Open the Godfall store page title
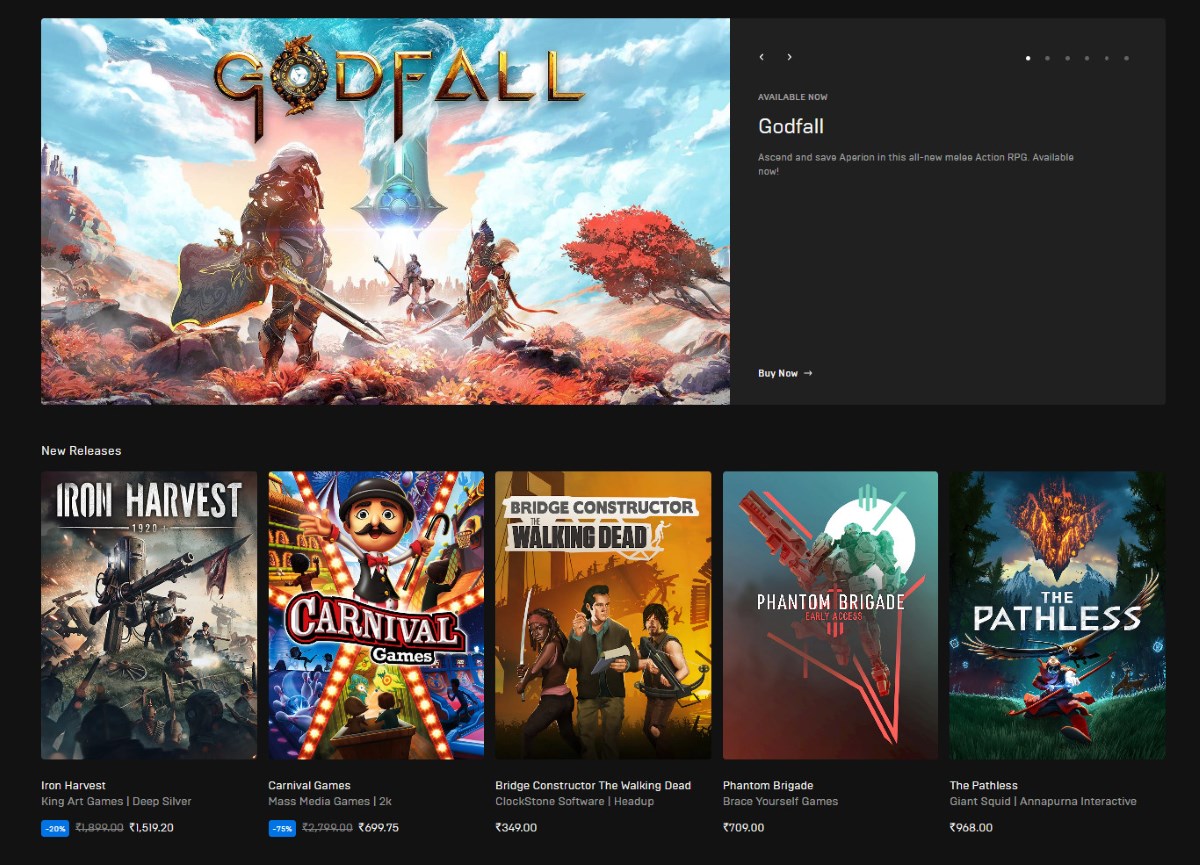Image resolution: width=1200 pixels, height=865 pixels. 790,126
